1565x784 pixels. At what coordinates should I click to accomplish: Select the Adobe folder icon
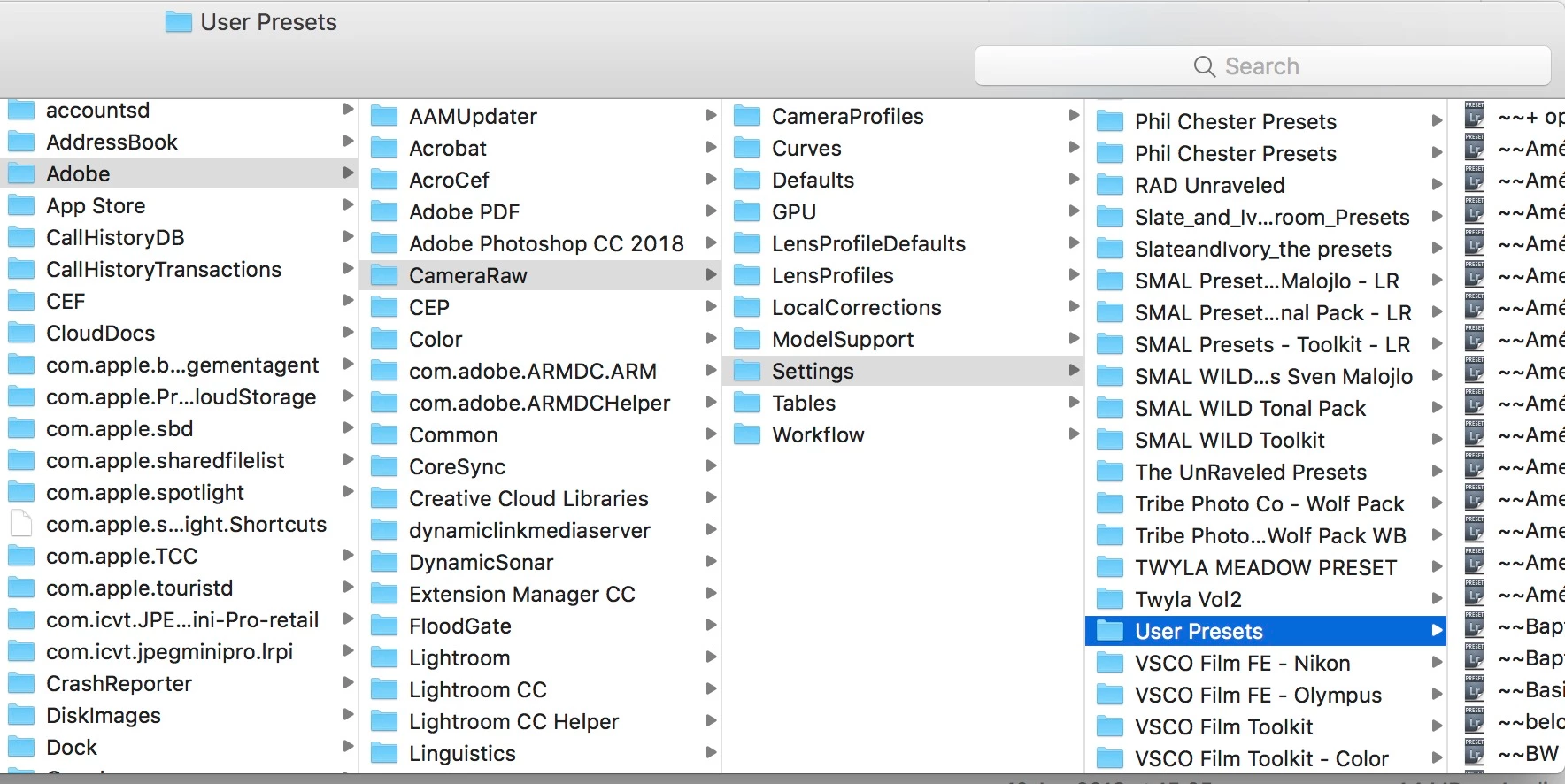[21, 173]
